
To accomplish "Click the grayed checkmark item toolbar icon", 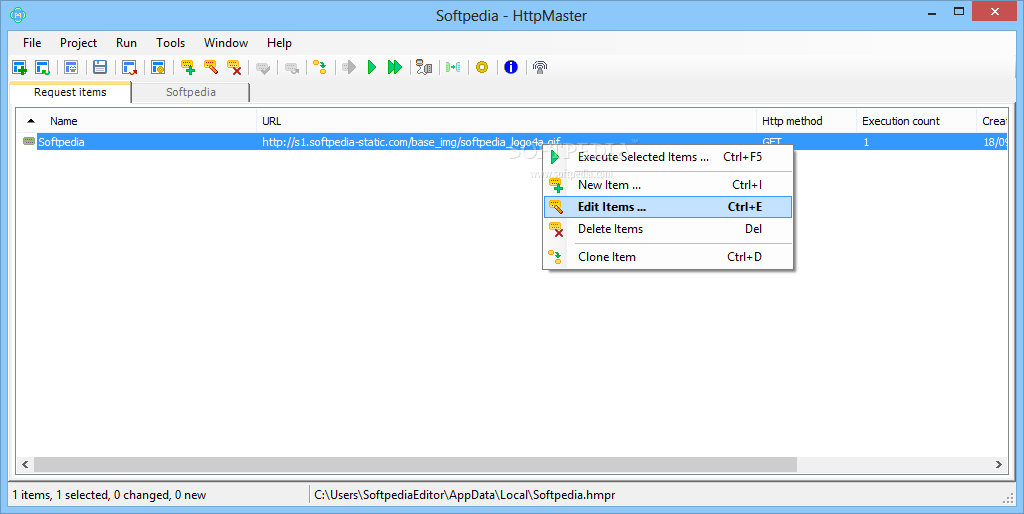I will coord(263,67).
